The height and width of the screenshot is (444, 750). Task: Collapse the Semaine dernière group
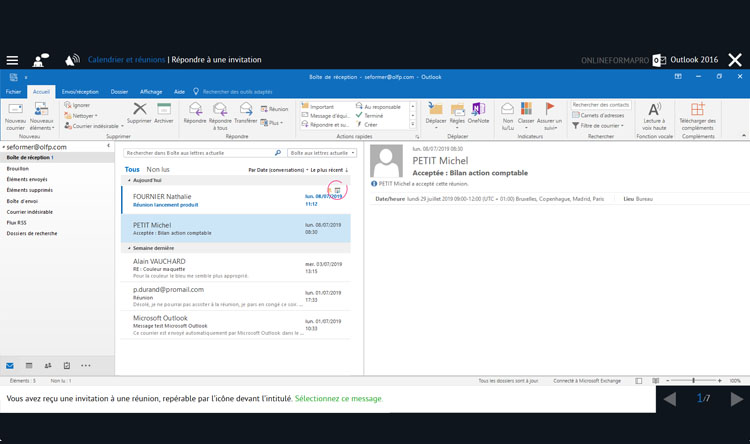click(129, 248)
